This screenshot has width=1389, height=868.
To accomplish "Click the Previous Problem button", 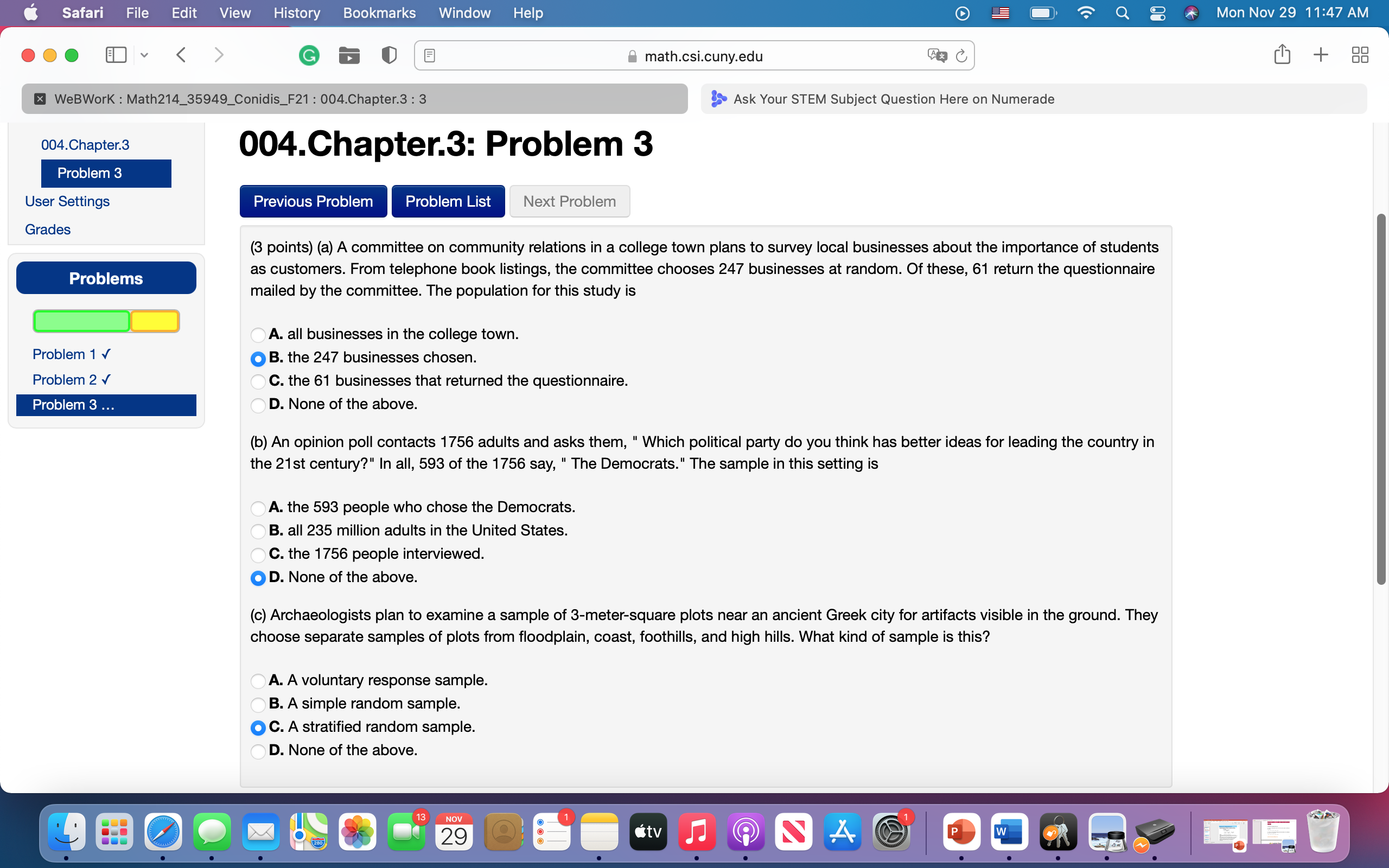I will tap(314, 201).
